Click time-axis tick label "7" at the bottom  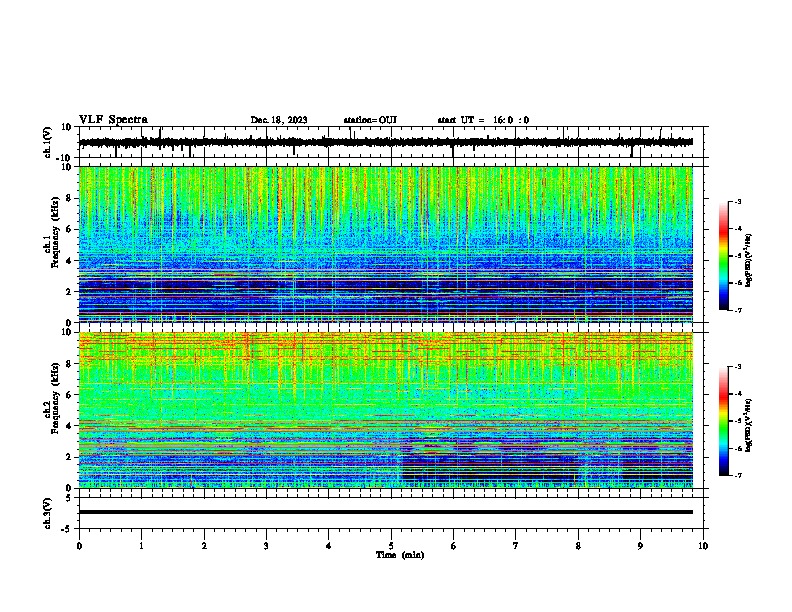click(x=516, y=546)
